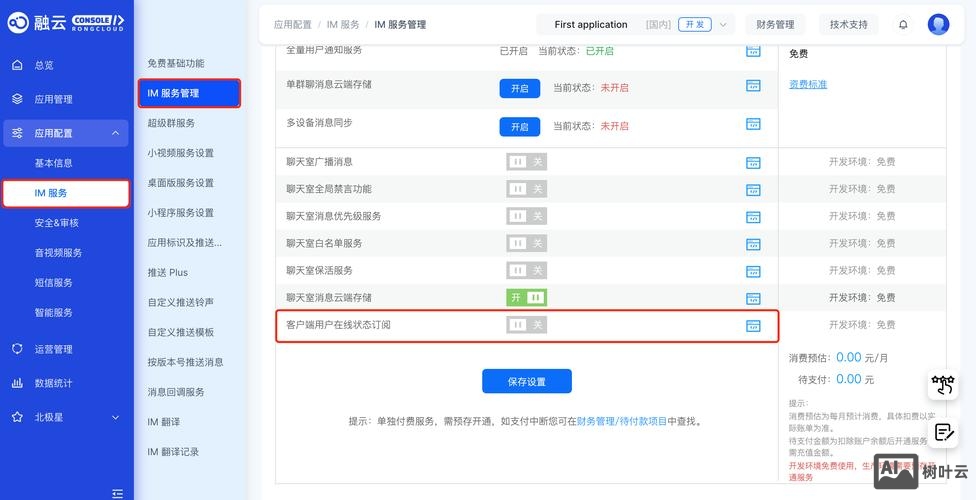
Task: Open details icon for 客户端用户在线状态订阅
Action: point(753,326)
